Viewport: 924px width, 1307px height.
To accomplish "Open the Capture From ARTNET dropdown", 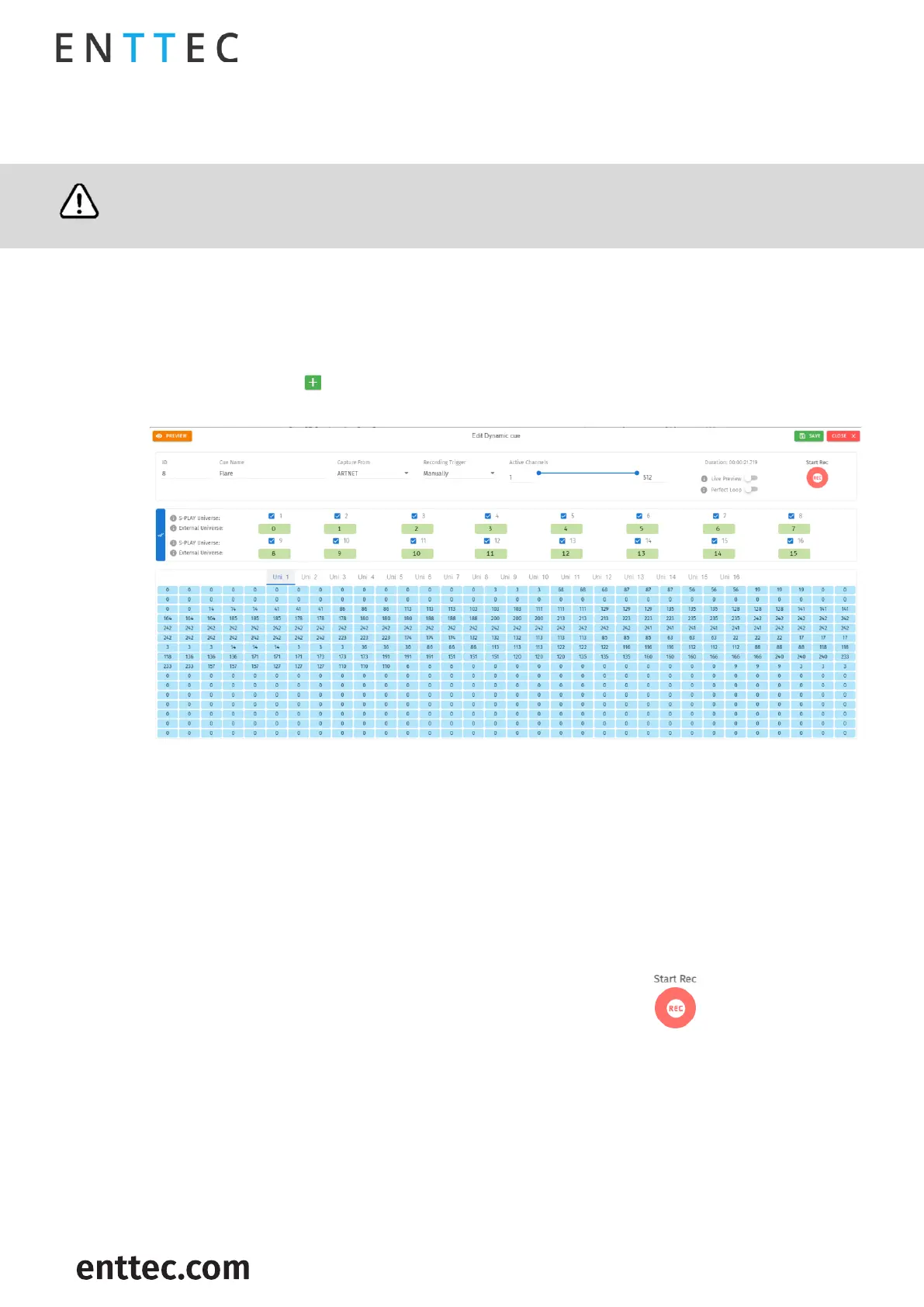I will [372, 473].
